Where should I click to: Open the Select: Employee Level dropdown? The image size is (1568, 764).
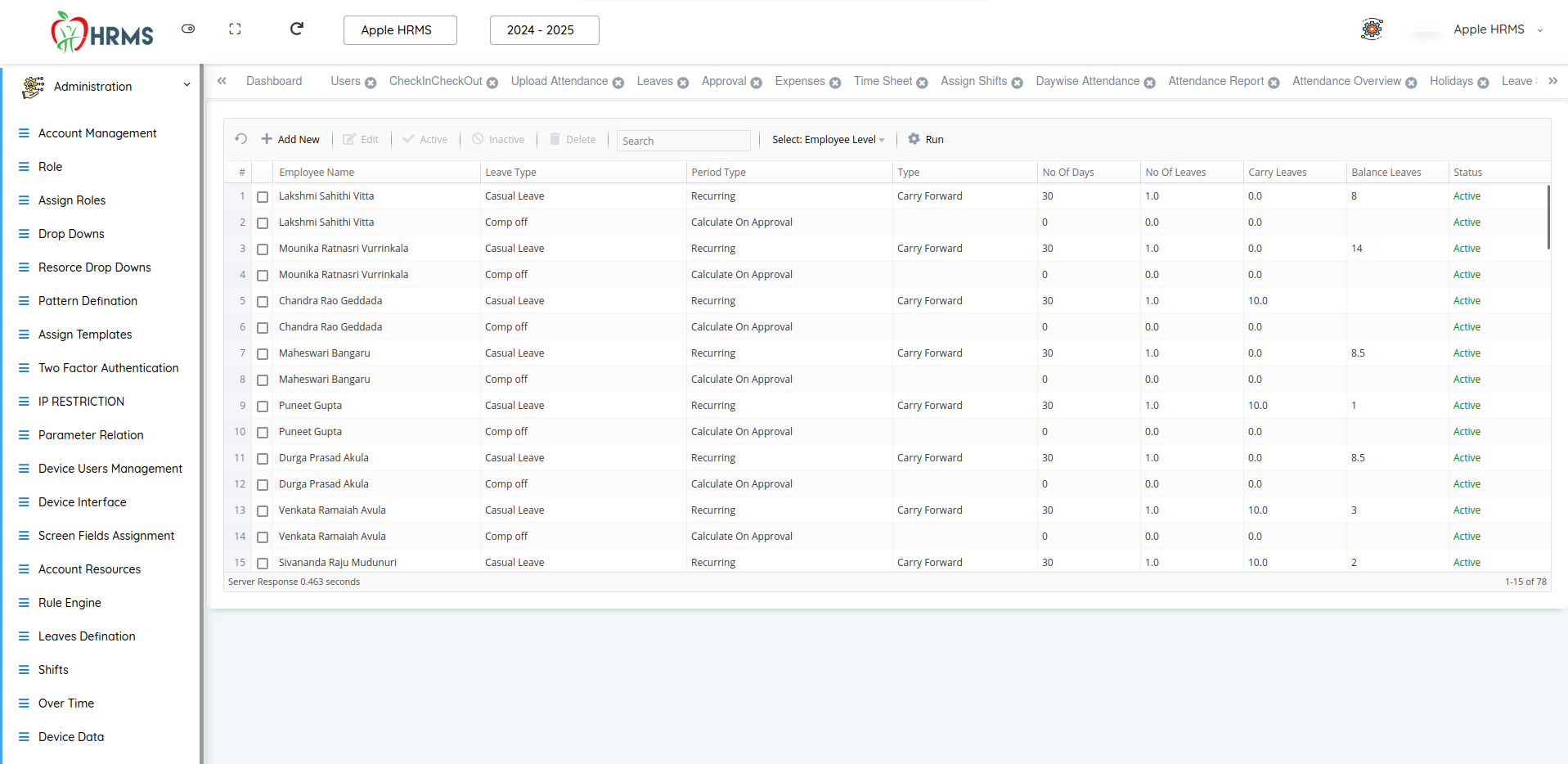(x=828, y=140)
